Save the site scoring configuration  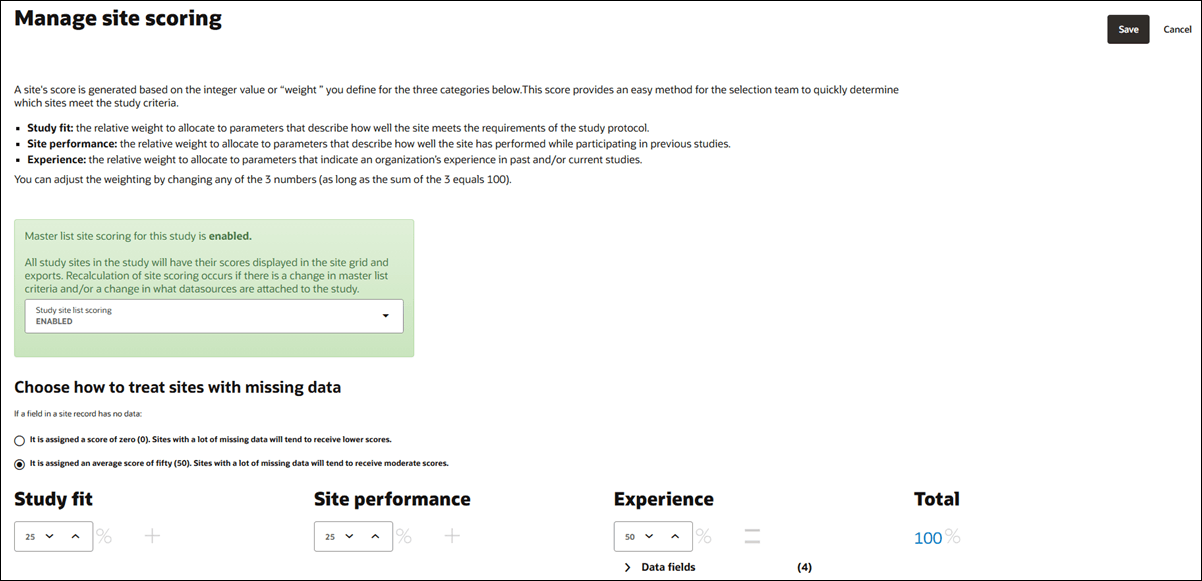pos(1128,29)
